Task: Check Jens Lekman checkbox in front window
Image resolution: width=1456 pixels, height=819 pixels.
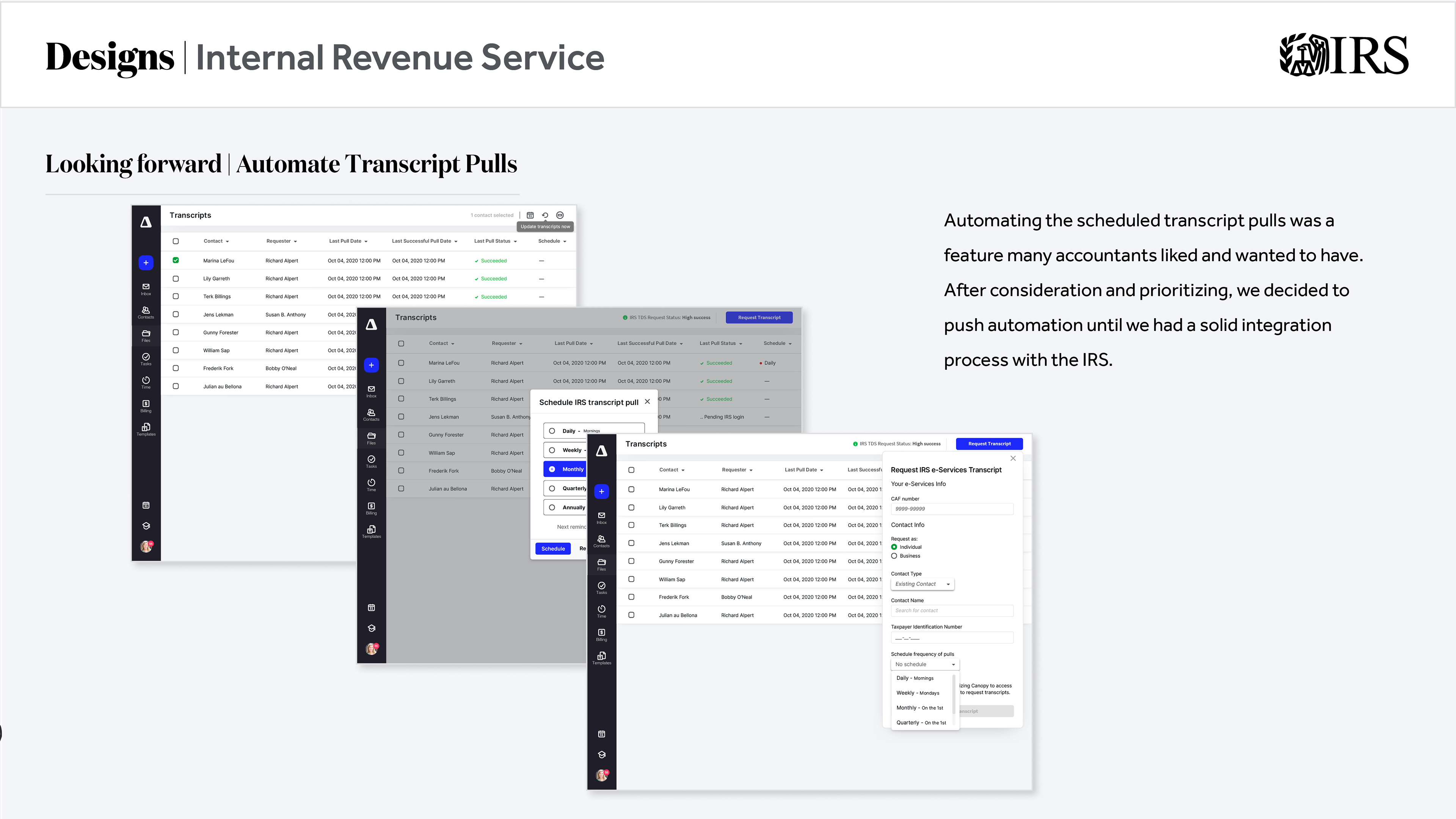Action: coord(631,543)
